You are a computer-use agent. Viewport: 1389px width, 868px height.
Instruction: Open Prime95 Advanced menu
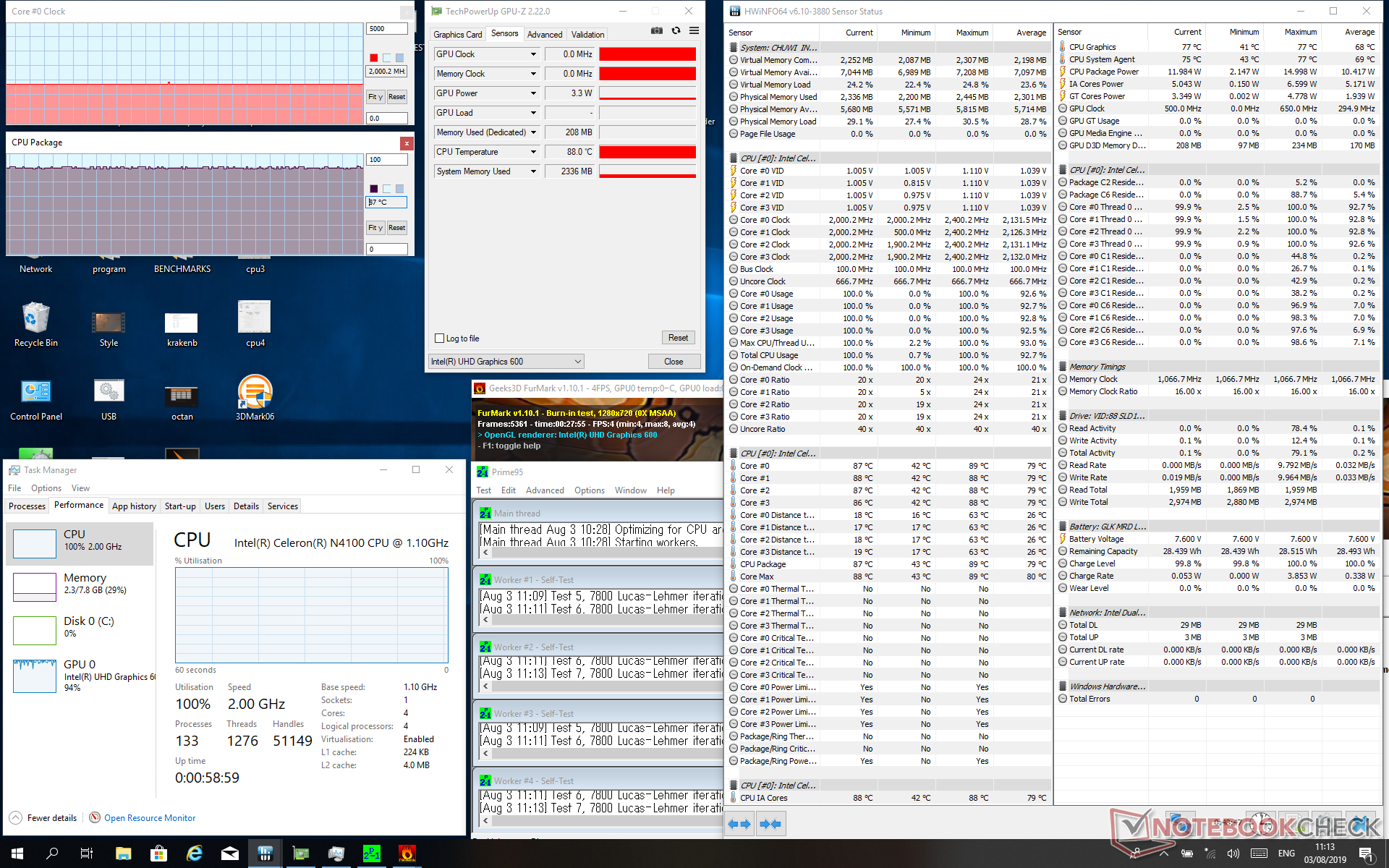pyautogui.click(x=545, y=490)
